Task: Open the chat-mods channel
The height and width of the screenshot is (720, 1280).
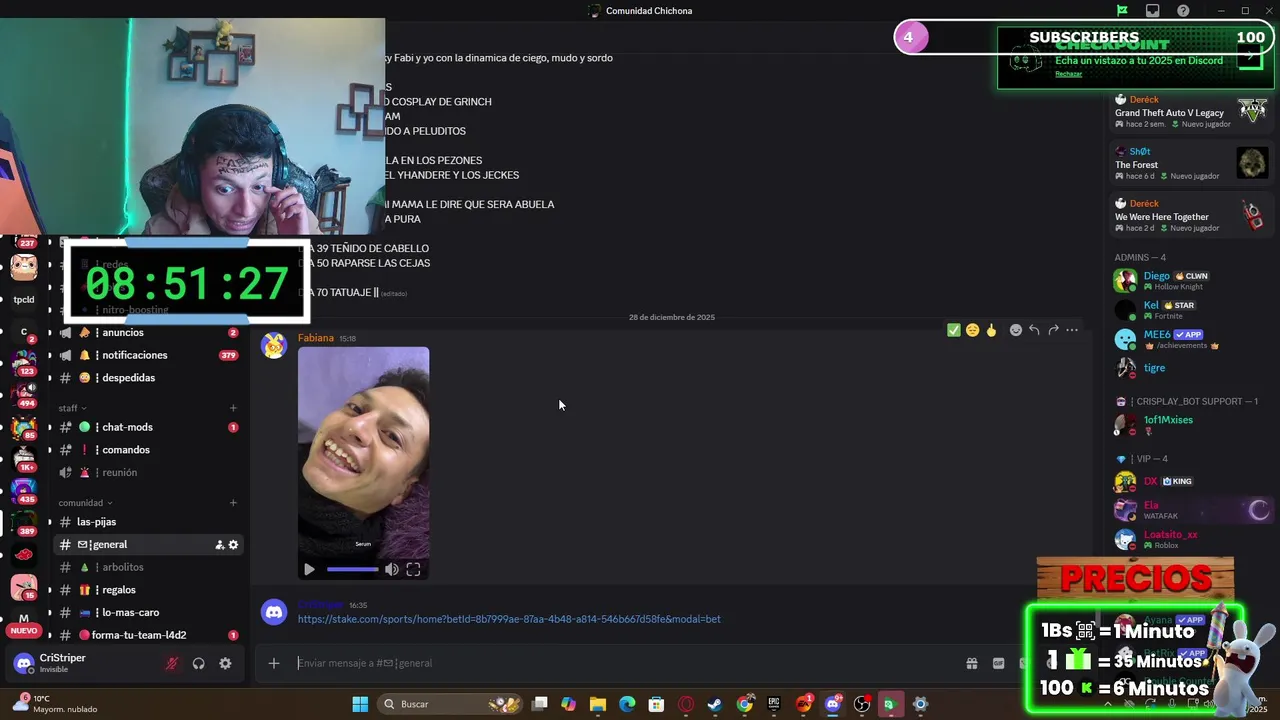Action: pos(149,427)
